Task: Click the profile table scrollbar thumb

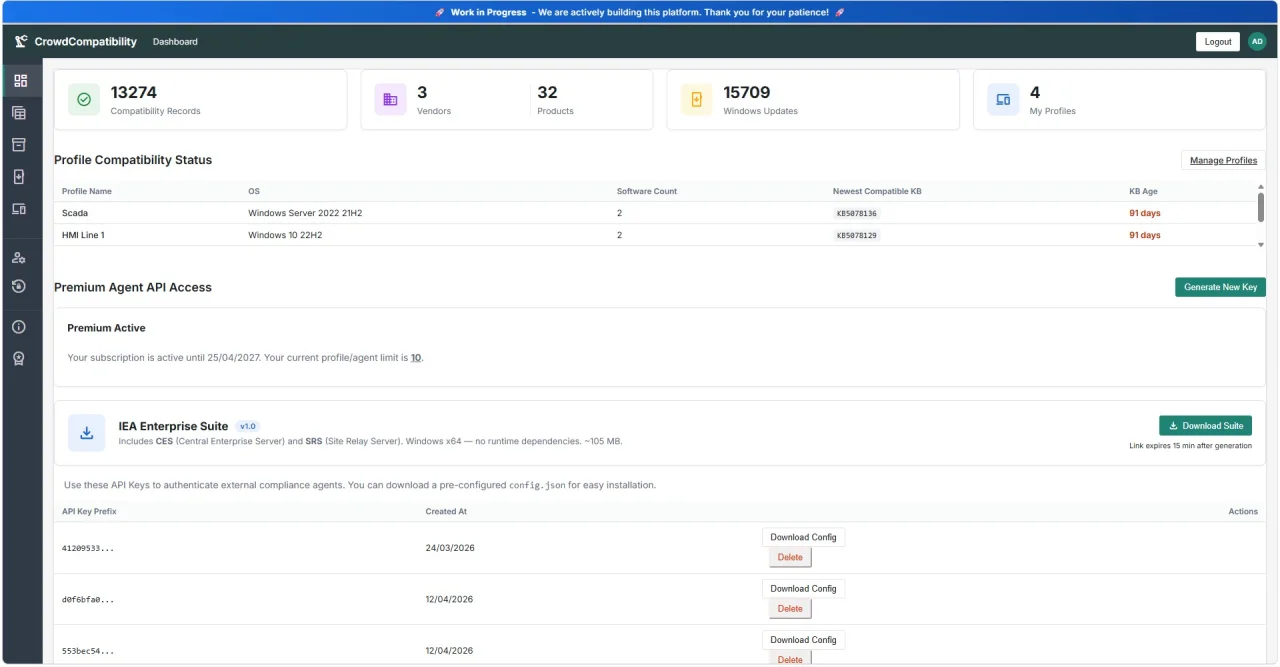Action: click(1261, 207)
